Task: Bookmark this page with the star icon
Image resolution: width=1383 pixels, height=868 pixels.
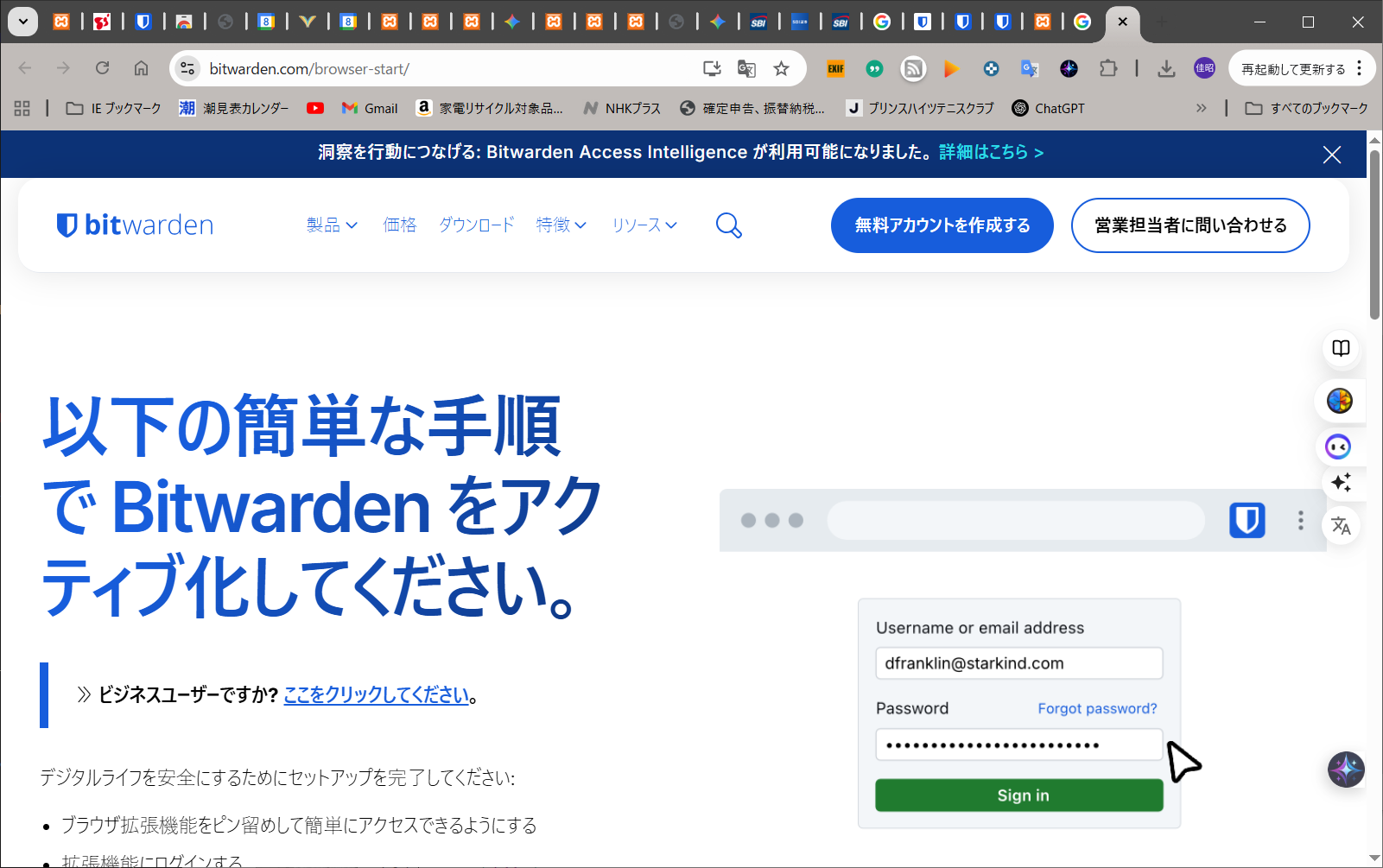Action: point(781,69)
